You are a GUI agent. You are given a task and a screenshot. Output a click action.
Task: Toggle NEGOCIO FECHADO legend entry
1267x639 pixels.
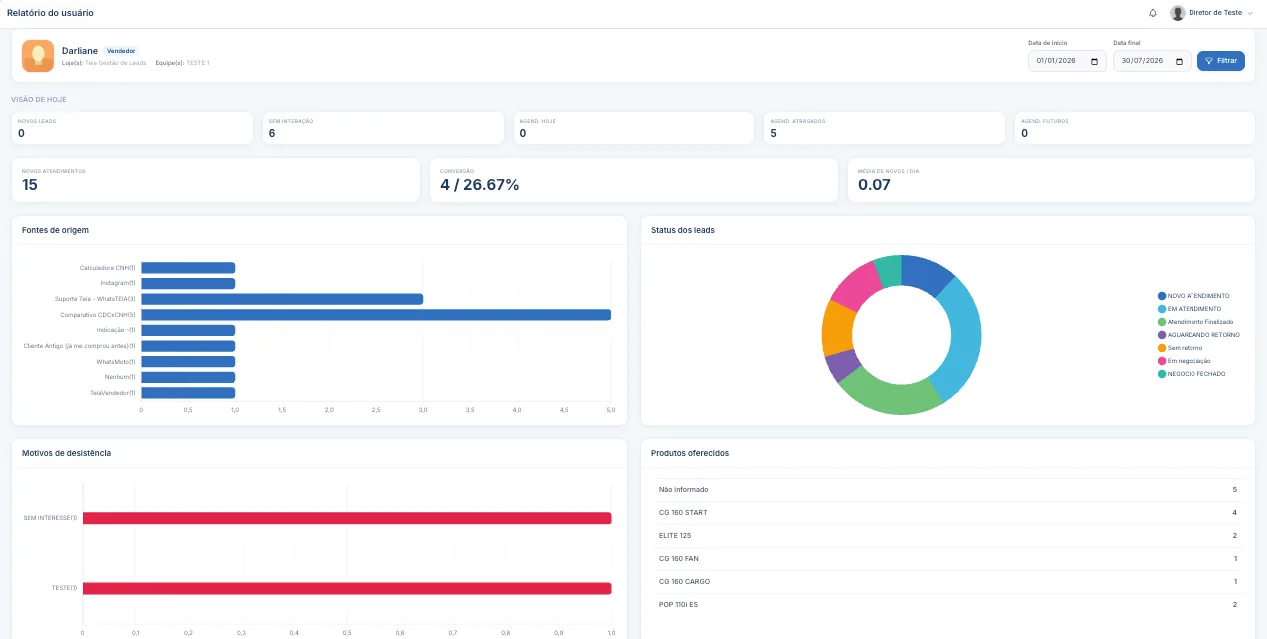(1192, 374)
